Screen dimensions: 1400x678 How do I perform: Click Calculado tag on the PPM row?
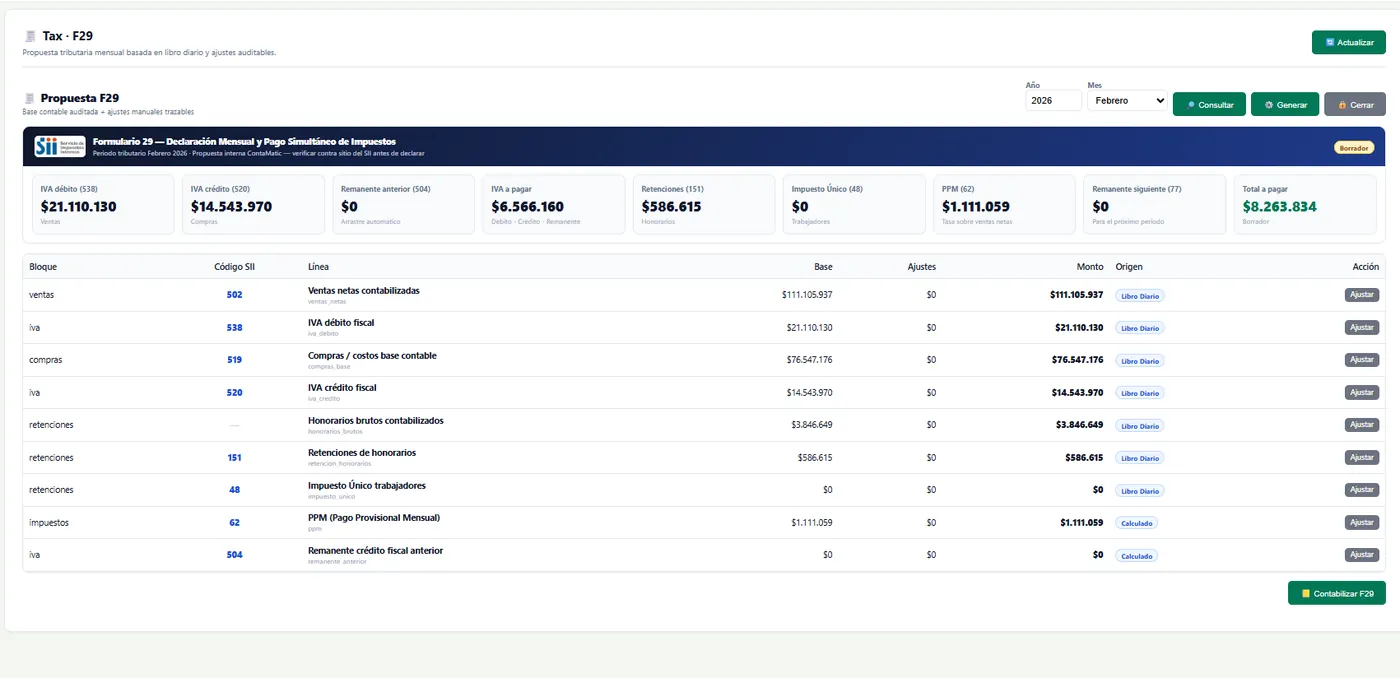[x=1136, y=523]
